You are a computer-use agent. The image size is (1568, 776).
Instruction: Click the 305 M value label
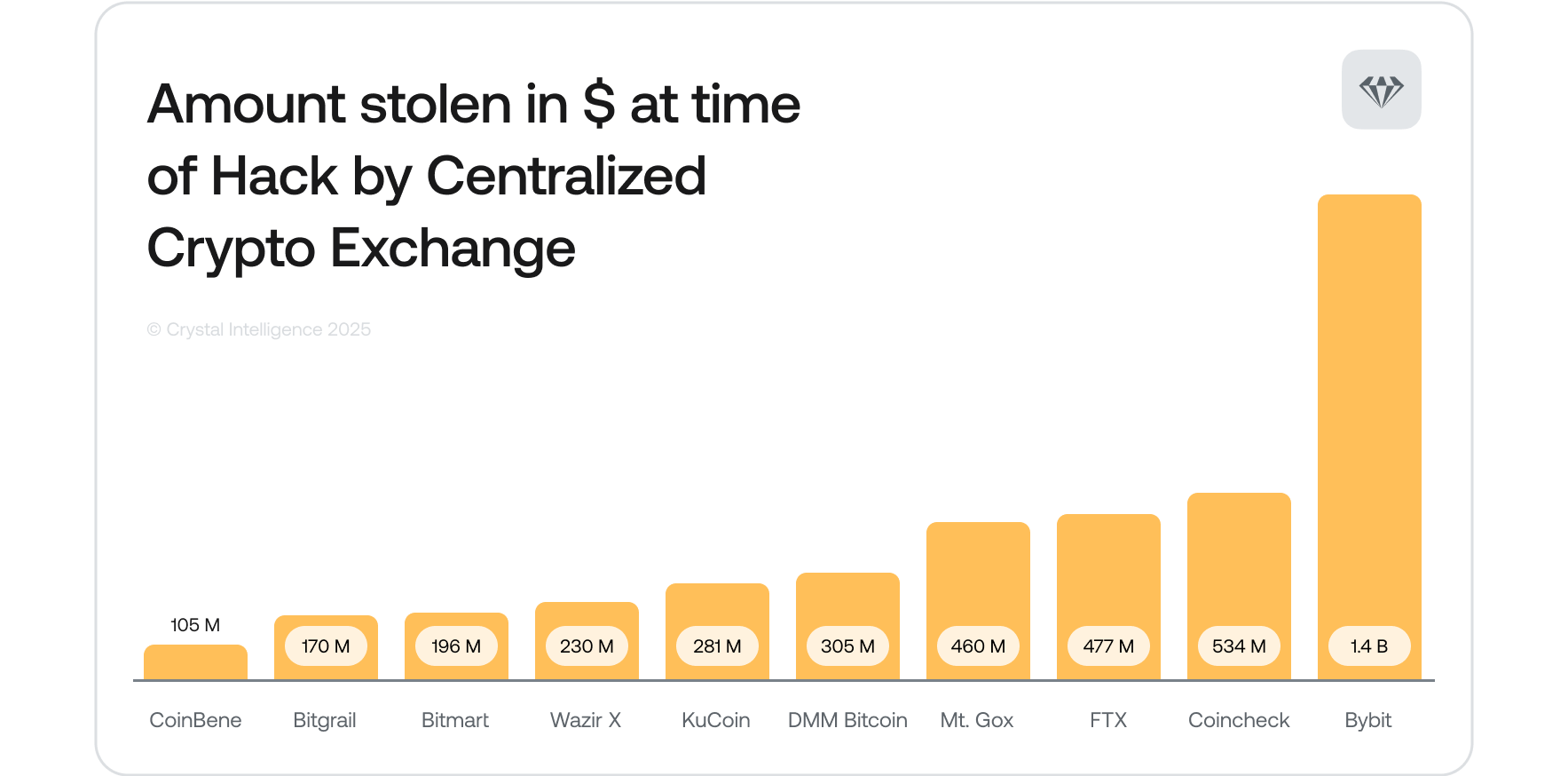[x=847, y=646]
